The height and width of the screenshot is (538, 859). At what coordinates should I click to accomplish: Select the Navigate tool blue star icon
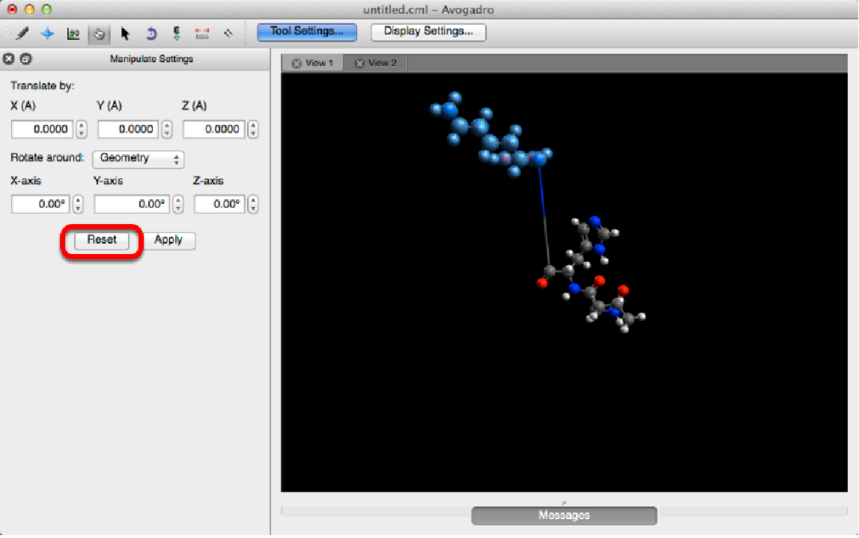pyautogui.click(x=47, y=33)
